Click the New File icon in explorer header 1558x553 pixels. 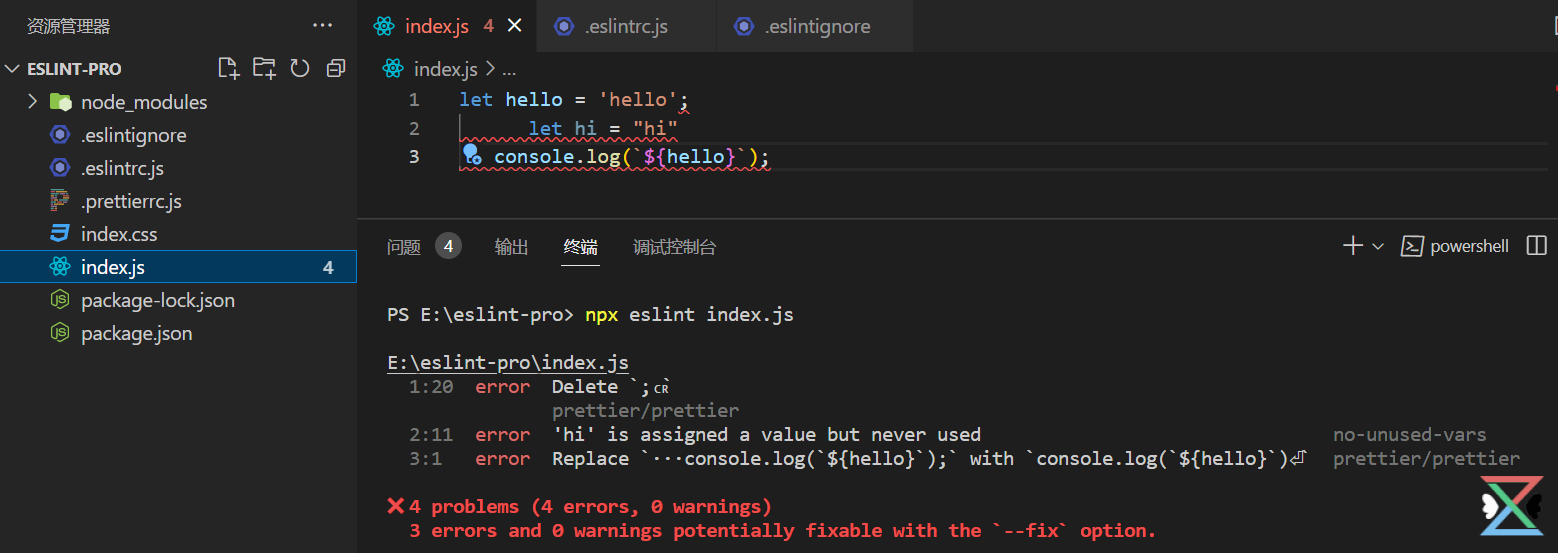click(x=229, y=68)
